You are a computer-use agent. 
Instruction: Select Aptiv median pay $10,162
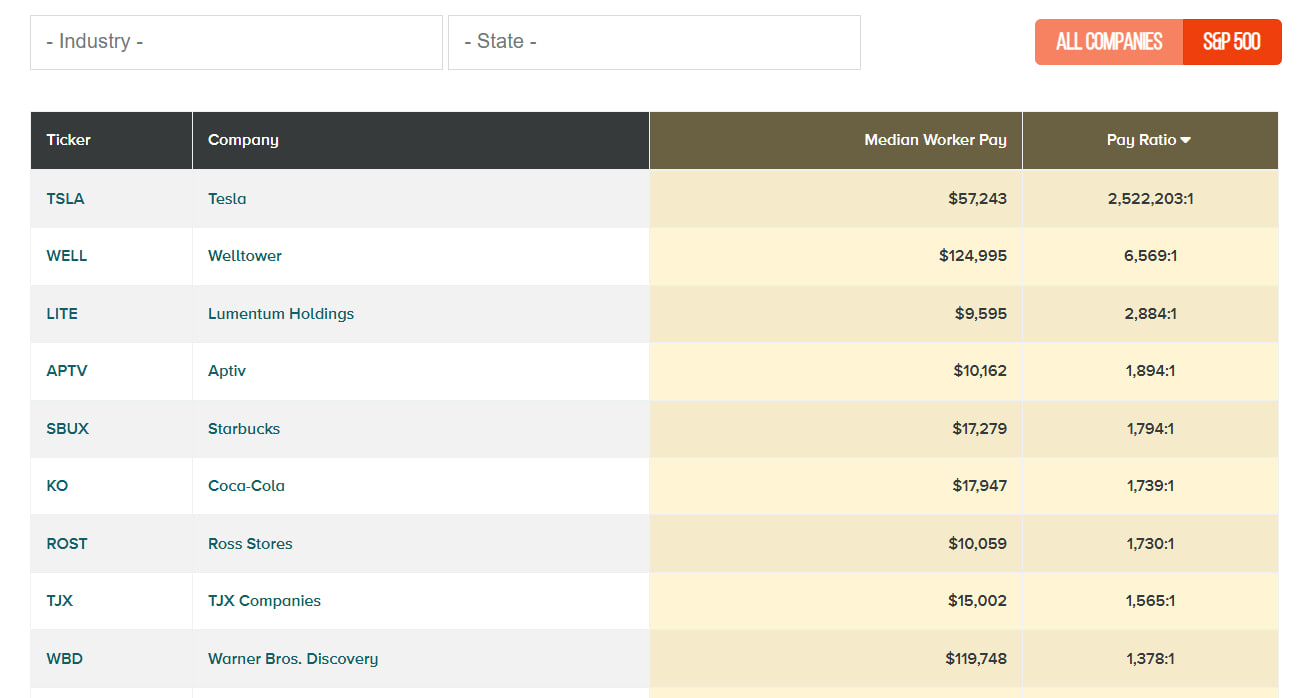pyautogui.click(x=980, y=371)
